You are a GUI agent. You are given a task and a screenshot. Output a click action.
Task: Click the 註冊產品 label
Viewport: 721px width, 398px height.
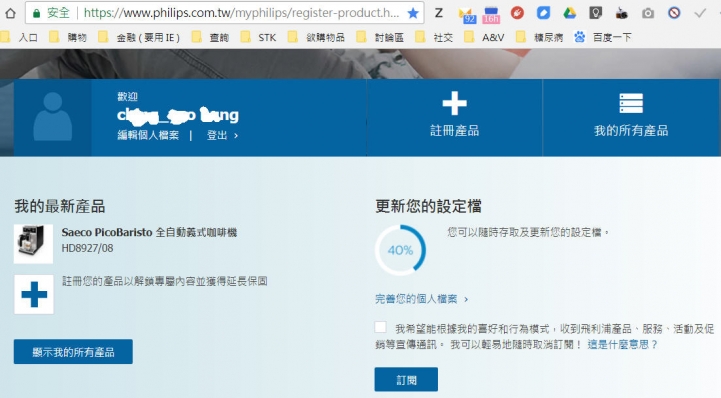[x=454, y=131]
